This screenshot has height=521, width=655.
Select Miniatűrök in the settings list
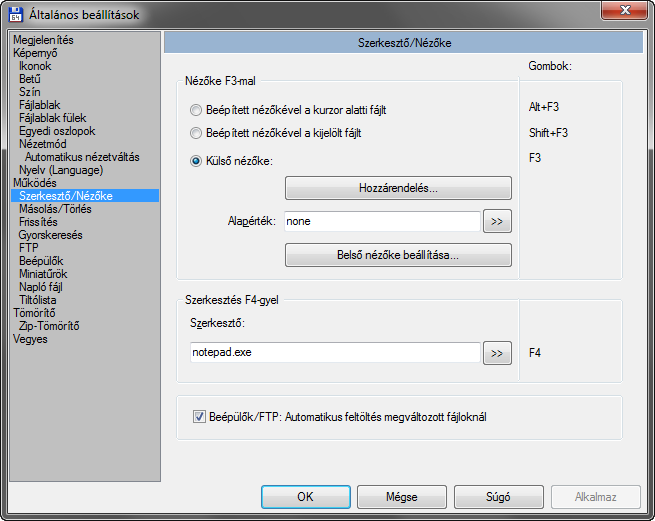point(43,274)
